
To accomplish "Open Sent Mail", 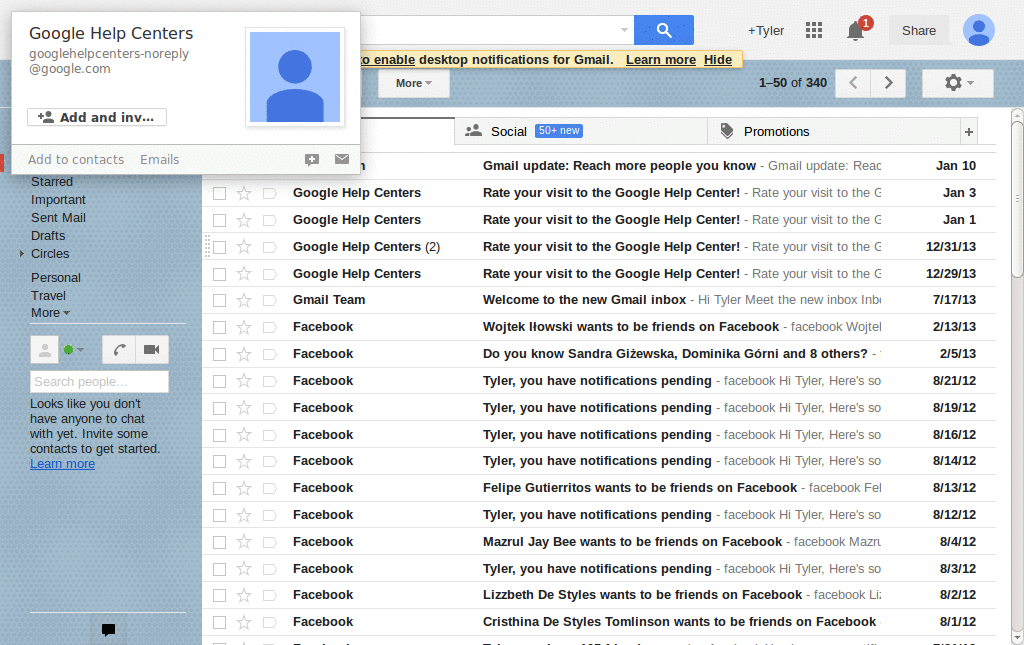I will (x=58, y=217).
